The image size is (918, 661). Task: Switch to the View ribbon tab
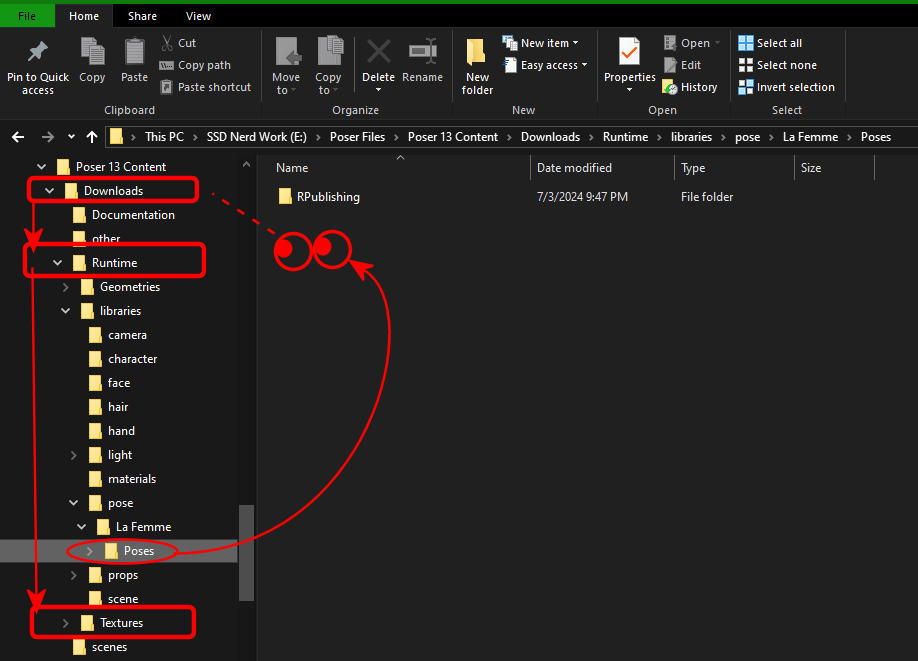[x=198, y=16]
